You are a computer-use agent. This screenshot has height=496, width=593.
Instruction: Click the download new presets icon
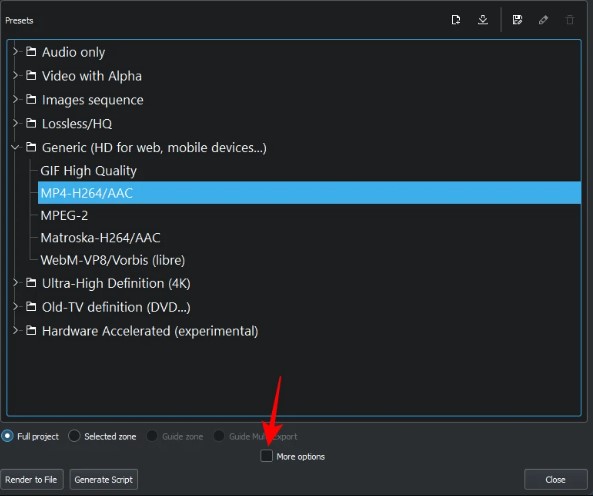(x=483, y=20)
